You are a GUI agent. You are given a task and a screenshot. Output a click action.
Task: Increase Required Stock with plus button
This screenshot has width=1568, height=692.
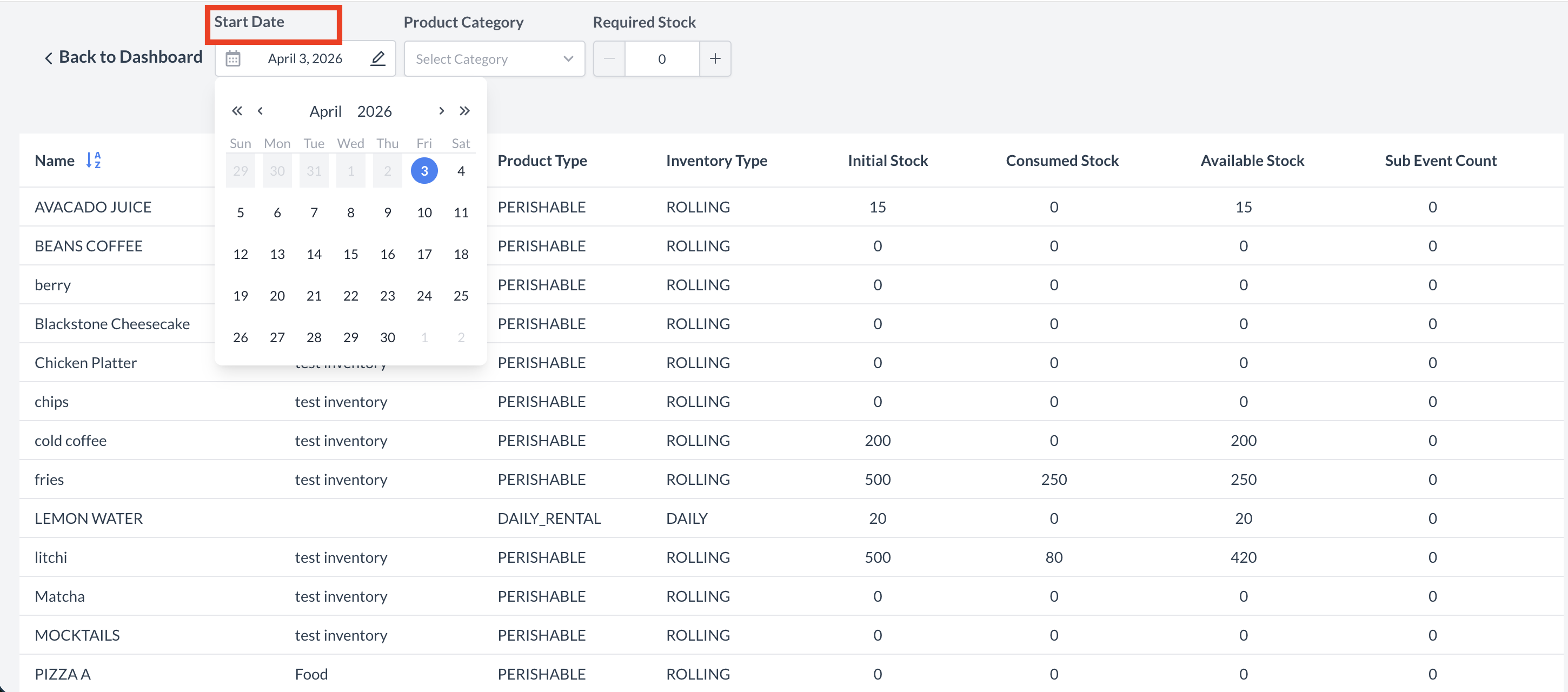[x=715, y=58]
